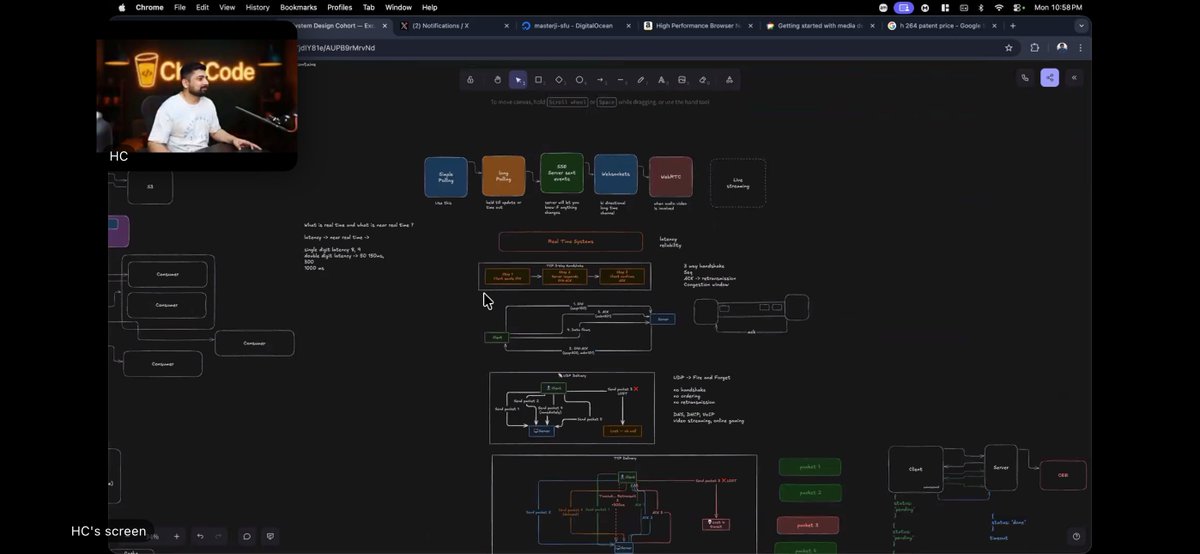Open the File menu
The height and width of the screenshot is (554, 1200).
click(180, 7)
